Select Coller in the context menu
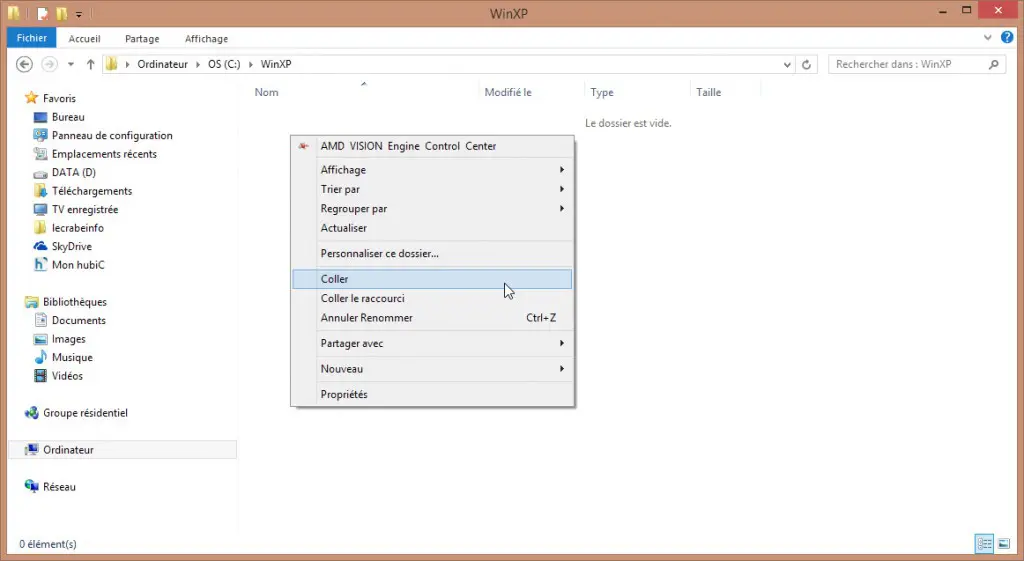Image resolution: width=1024 pixels, height=561 pixels. 334,279
